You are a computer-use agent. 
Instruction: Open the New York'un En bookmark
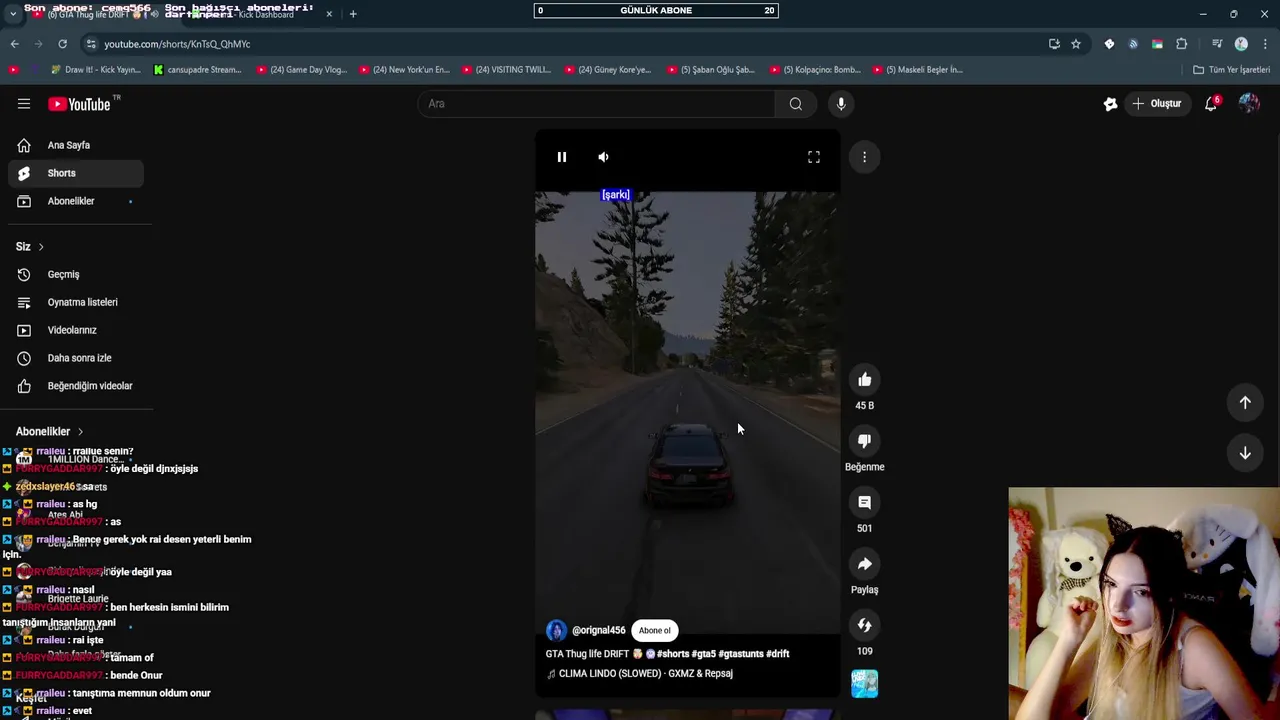[404, 70]
